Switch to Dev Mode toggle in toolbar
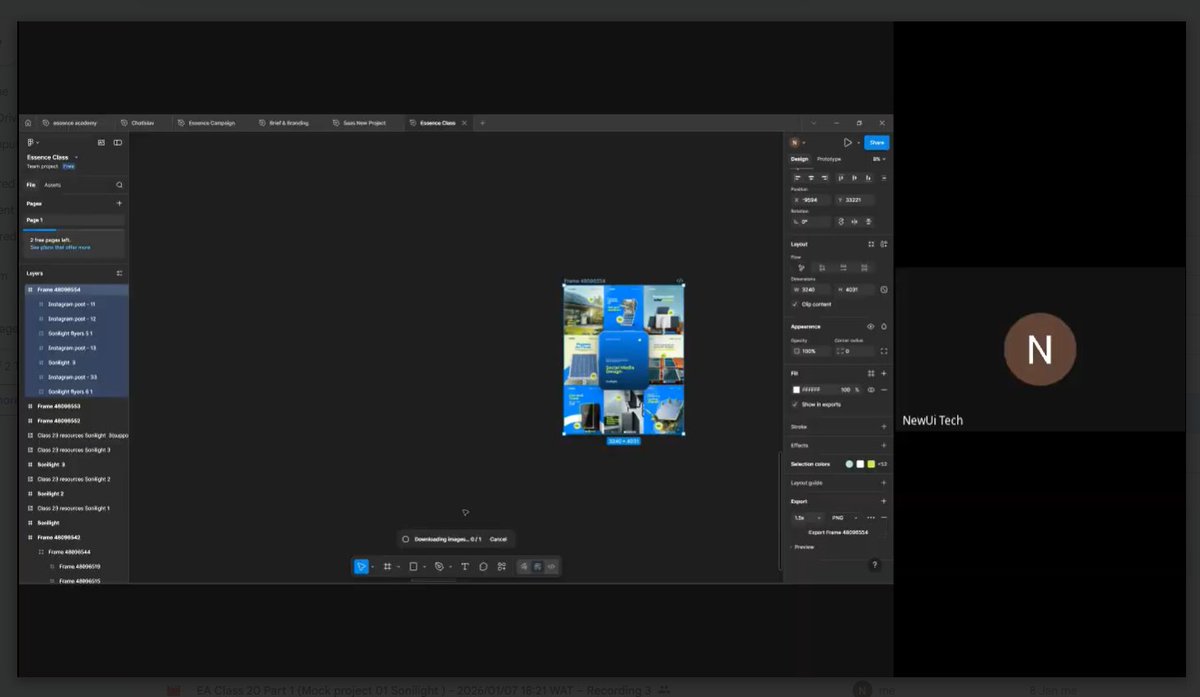Image resolution: width=1200 pixels, height=697 pixels. pos(551,567)
